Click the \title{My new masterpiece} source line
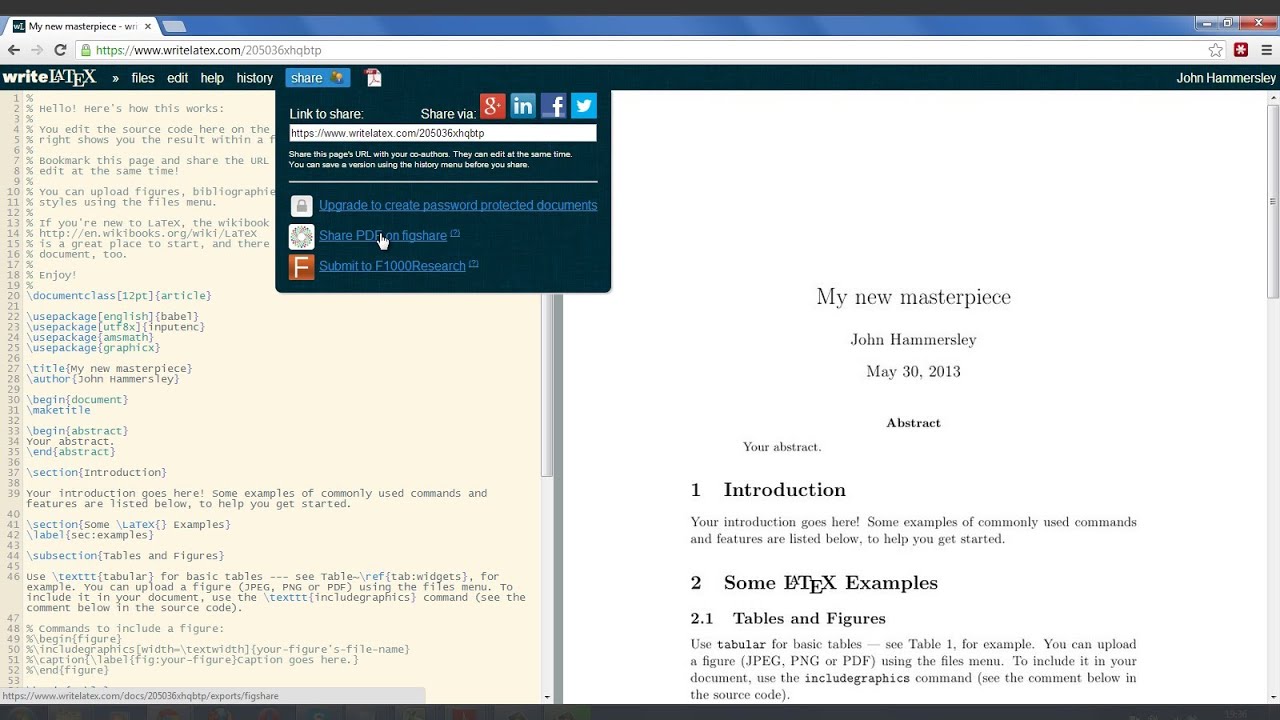The height and width of the screenshot is (720, 1280). coord(109,369)
